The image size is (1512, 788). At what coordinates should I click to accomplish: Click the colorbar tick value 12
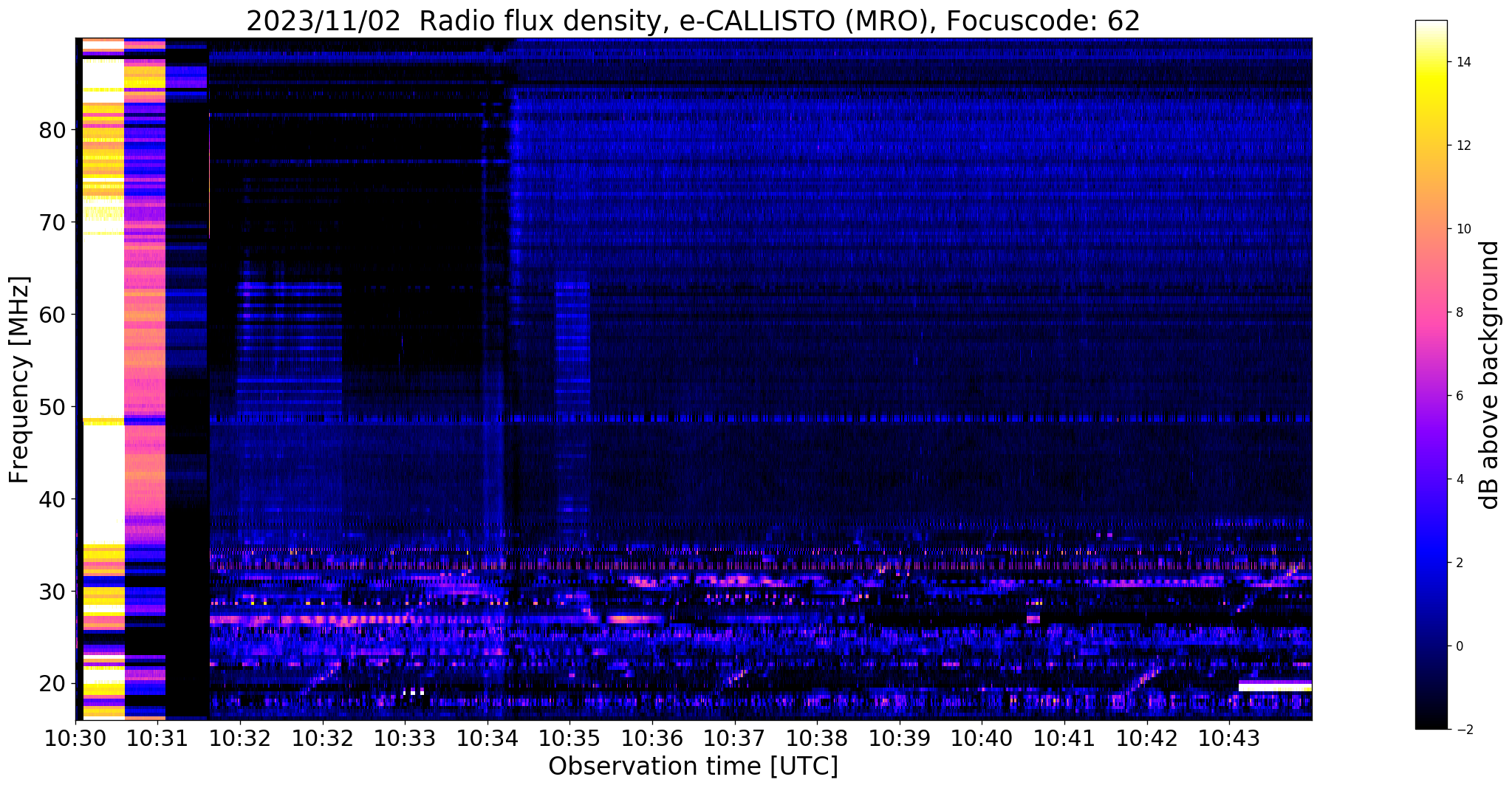click(x=1465, y=145)
